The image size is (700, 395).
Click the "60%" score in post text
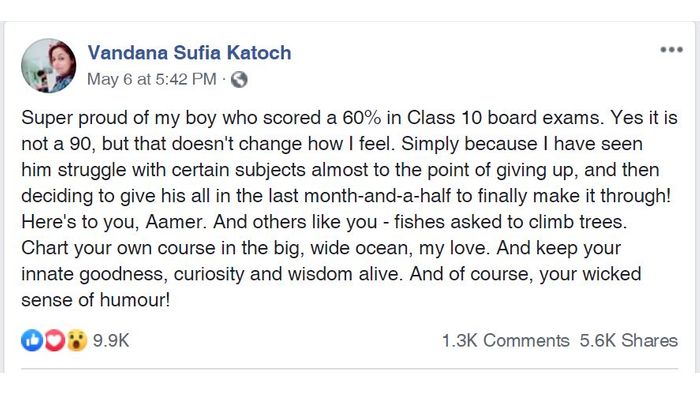362,118
